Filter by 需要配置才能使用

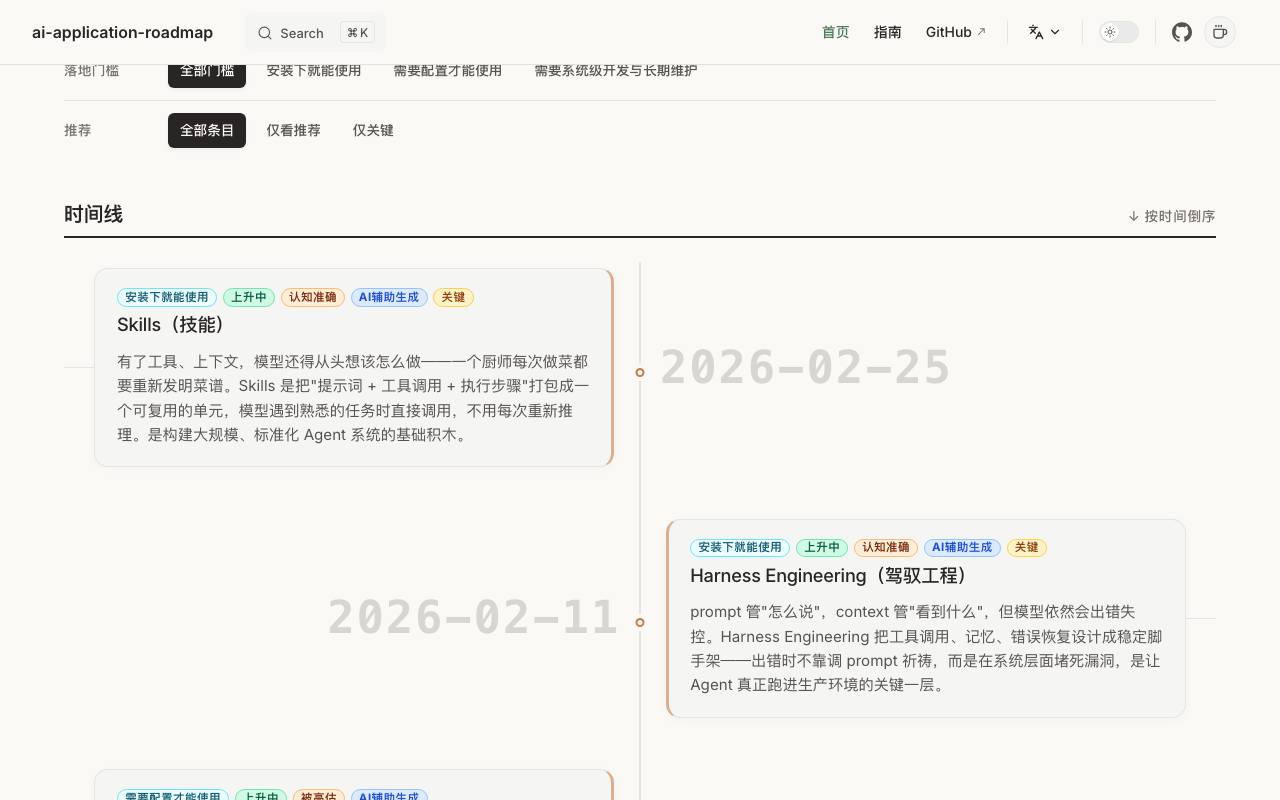[448, 71]
